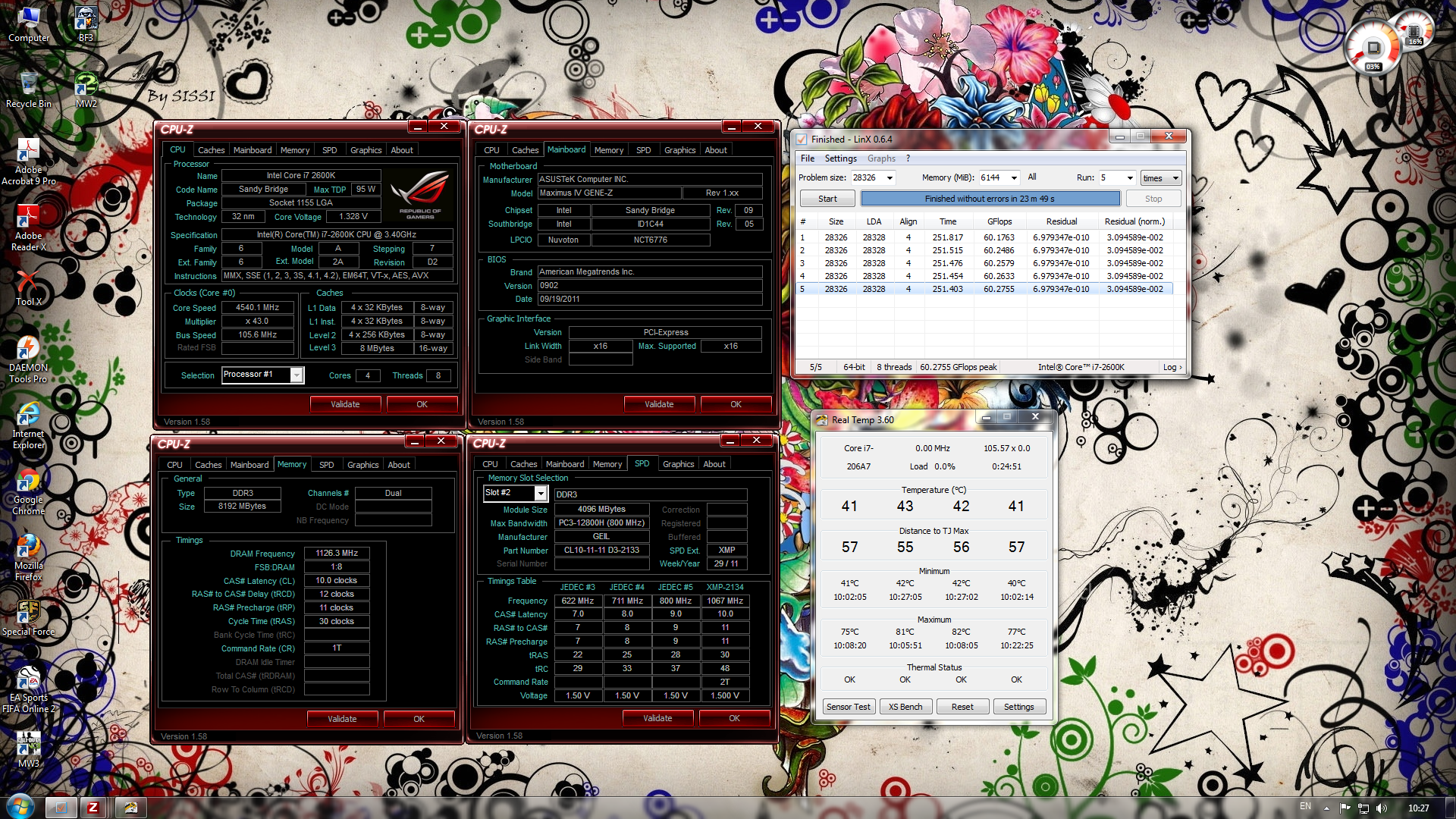
Task: Click the LinX Start button
Action: tap(827, 199)
